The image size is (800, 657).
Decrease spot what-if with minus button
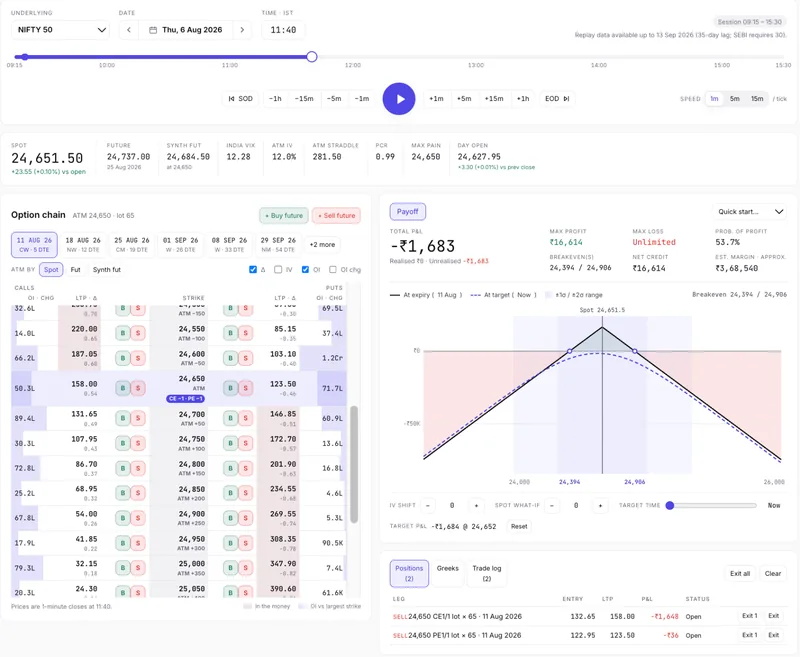coord(552,506)
